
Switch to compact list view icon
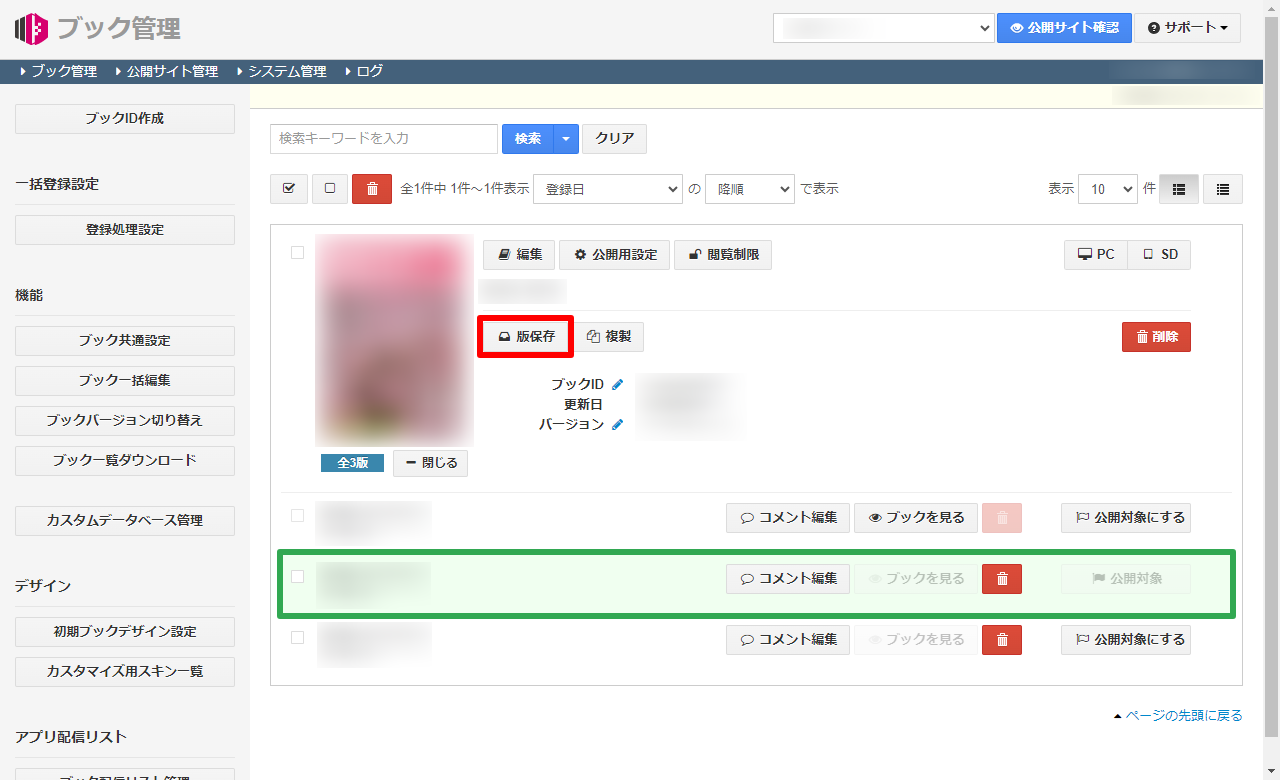point(1223,189)
